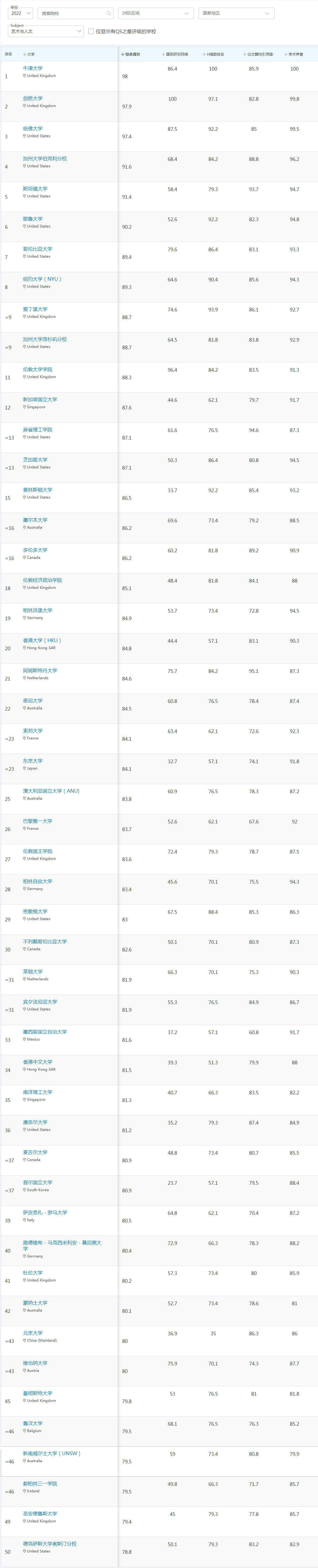Open 东京大学 university link
This screenshot has width=318, height=1568.
33,761
